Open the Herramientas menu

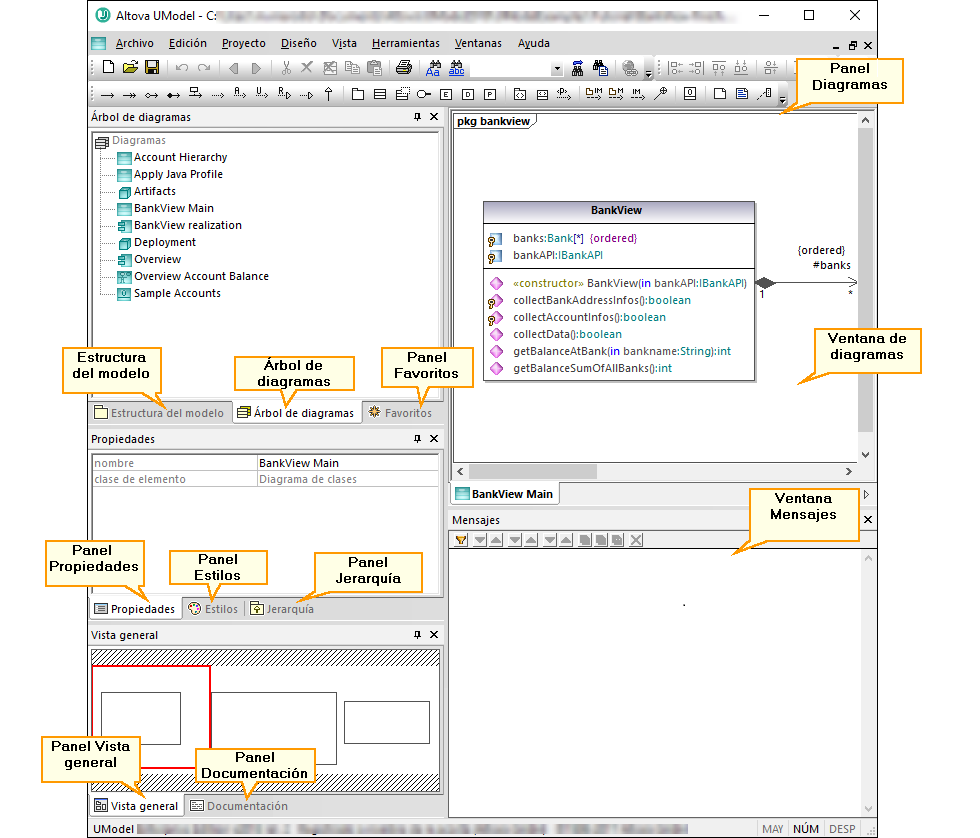pyautogui.click(x=406, y=43)
